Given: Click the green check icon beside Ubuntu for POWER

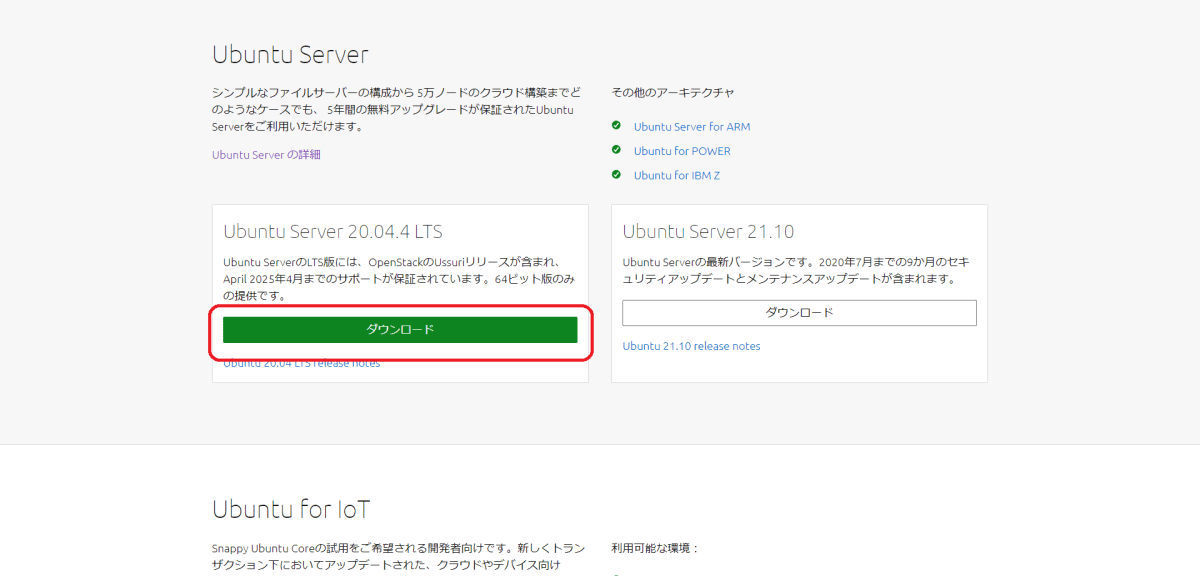Looking at the screenshot, I should tap(617, 150).
